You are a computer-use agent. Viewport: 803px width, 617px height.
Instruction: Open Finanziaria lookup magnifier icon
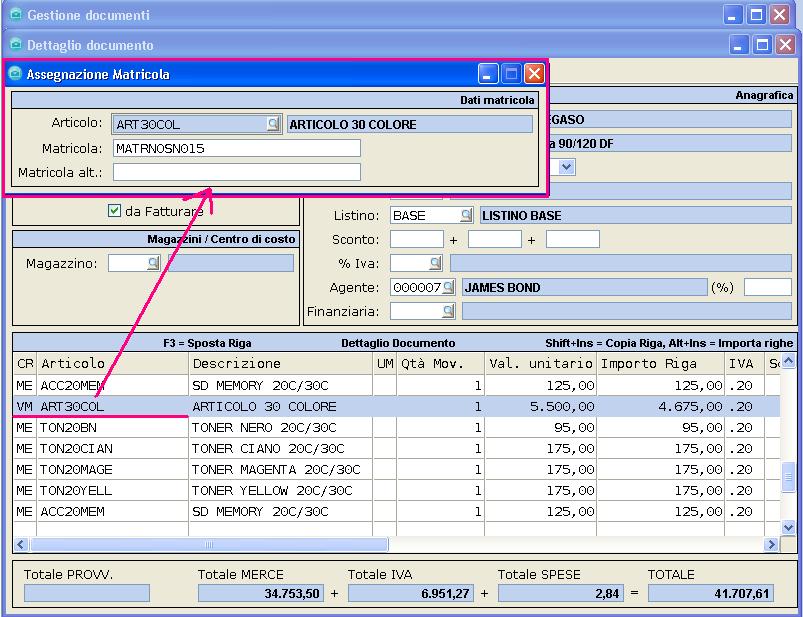448,311
